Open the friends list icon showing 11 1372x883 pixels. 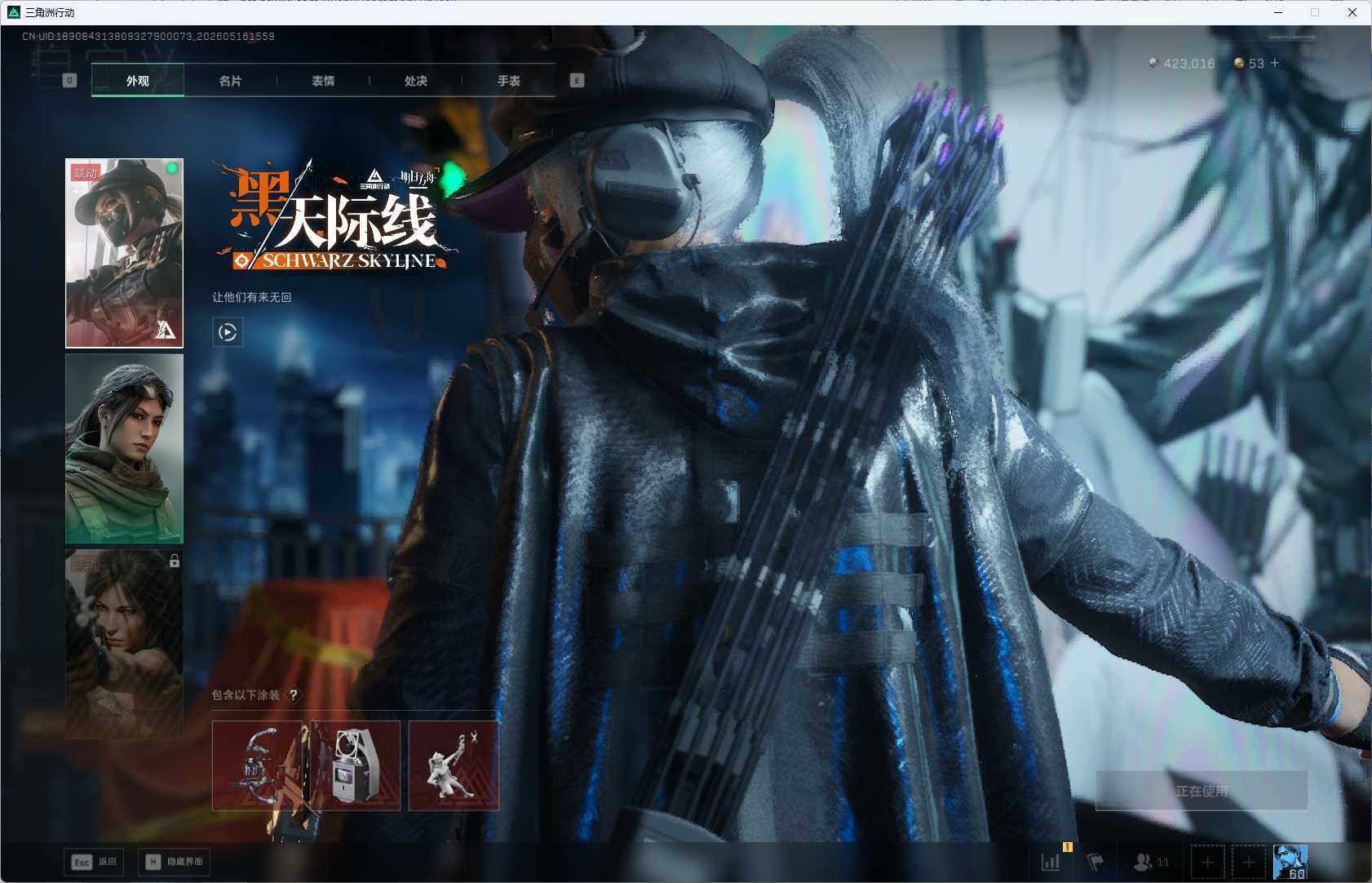(x=1151, y=862)
